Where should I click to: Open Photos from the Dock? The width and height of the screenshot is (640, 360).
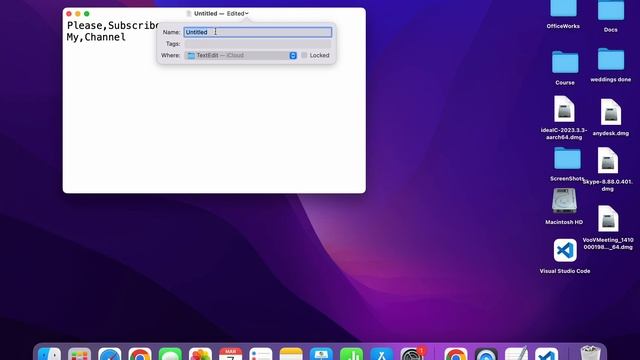pyautogui.click(x=200, y=353)
